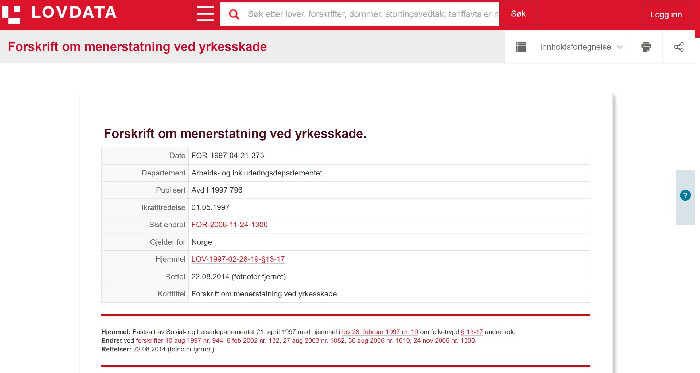Open the FOR-2006-11-24-1300 link
Viewport: 700px width, 373px height.
[229, 224]
